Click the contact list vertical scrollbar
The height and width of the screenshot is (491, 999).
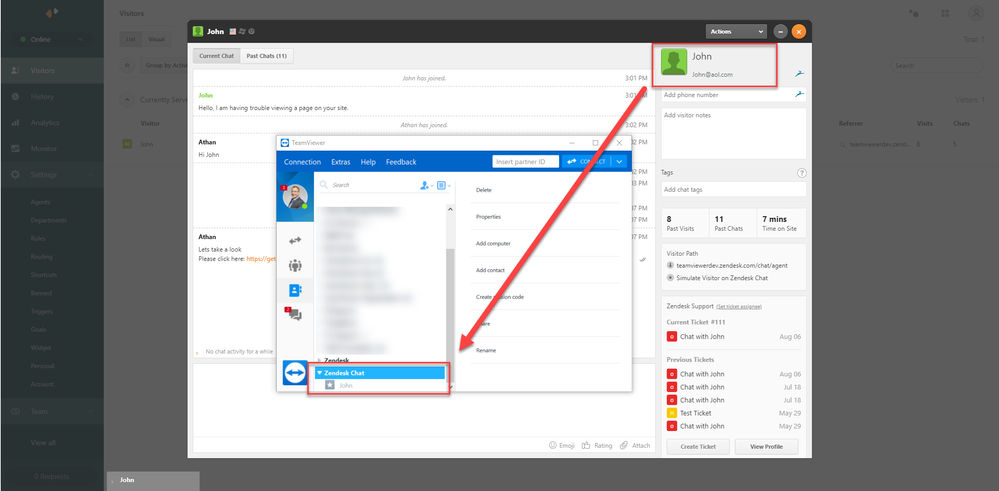450,299
